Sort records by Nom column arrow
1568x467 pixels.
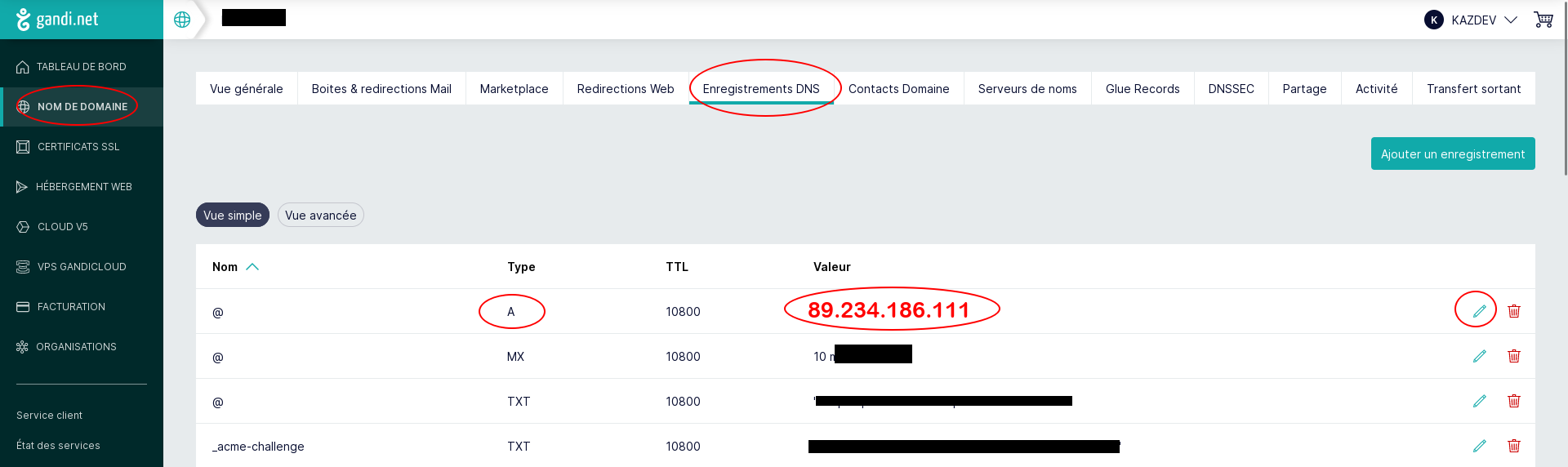pyautogui.click(x=252, y=267)
